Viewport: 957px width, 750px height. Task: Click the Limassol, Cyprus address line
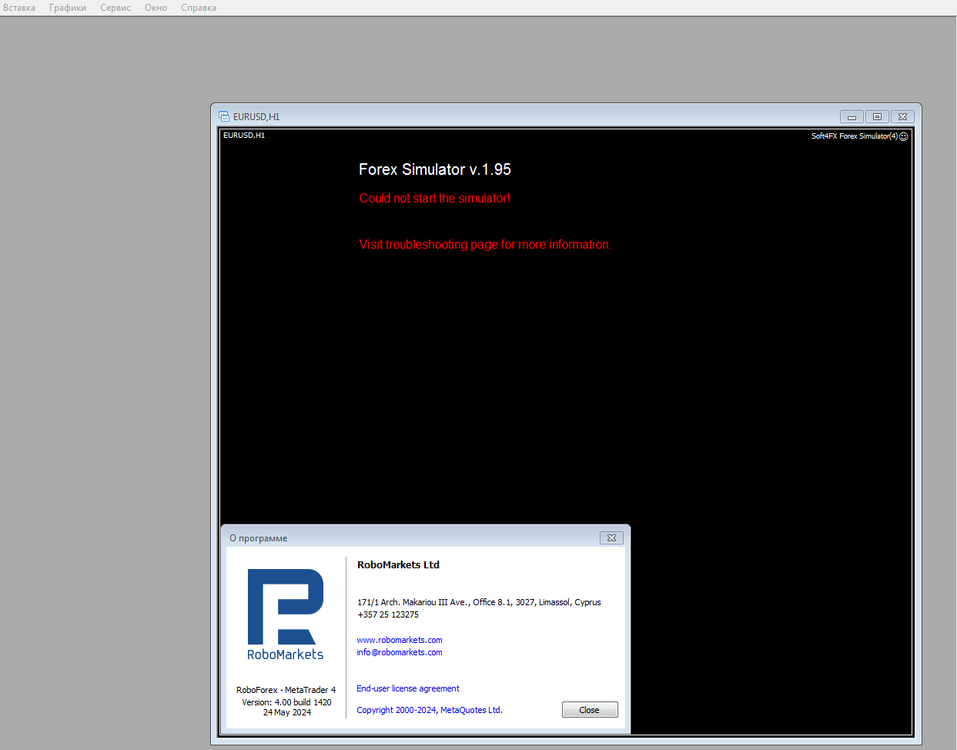pos(479,602)
